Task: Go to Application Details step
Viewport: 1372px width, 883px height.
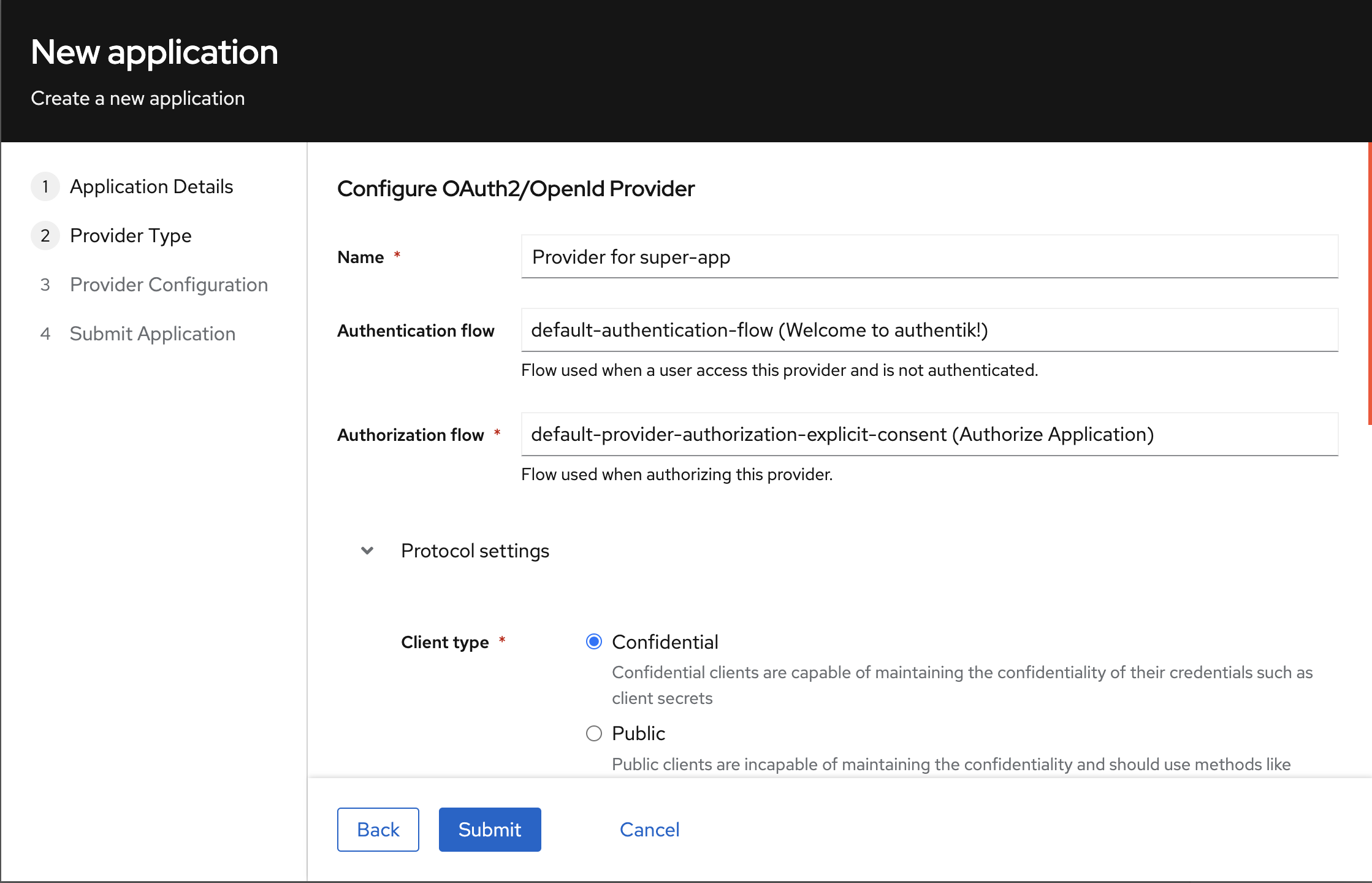Action: pyautogui.click(x=151, y=186)
